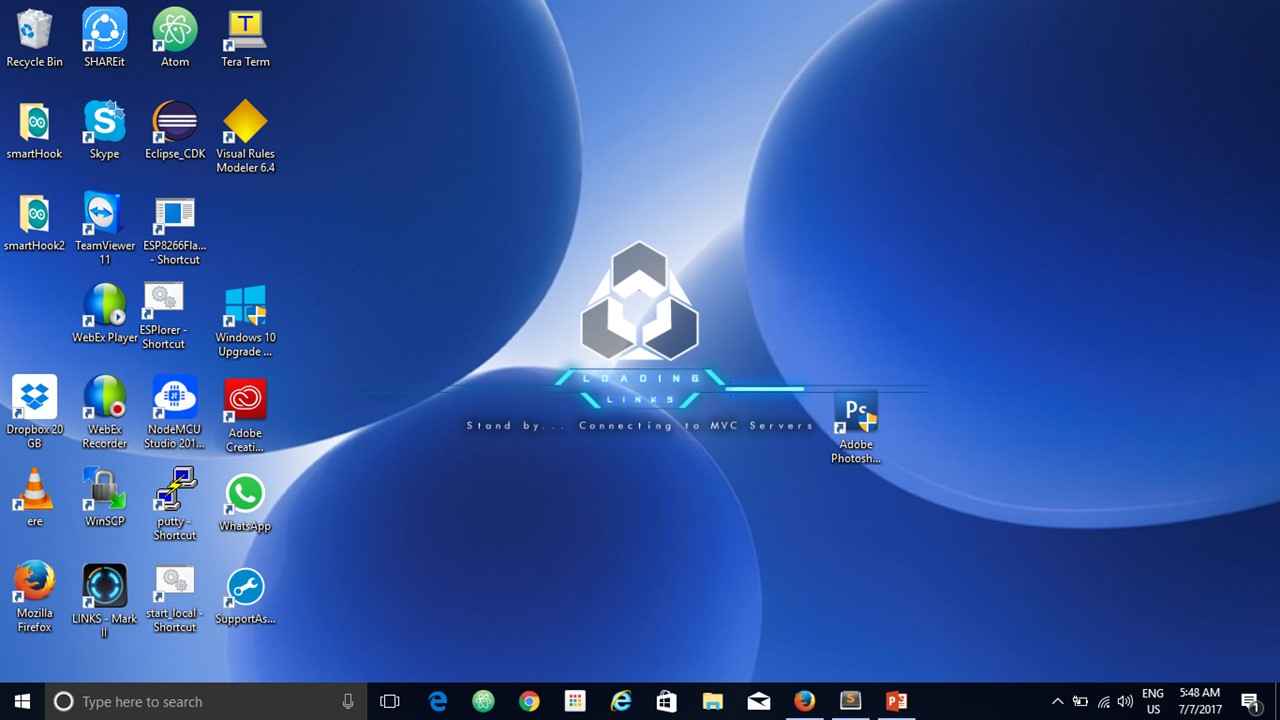Image resolution: width=1280 pixels, height=720 pixels.
Task: Select the TeamViewer 11 shortcut
Action: (x=104, y=229)
